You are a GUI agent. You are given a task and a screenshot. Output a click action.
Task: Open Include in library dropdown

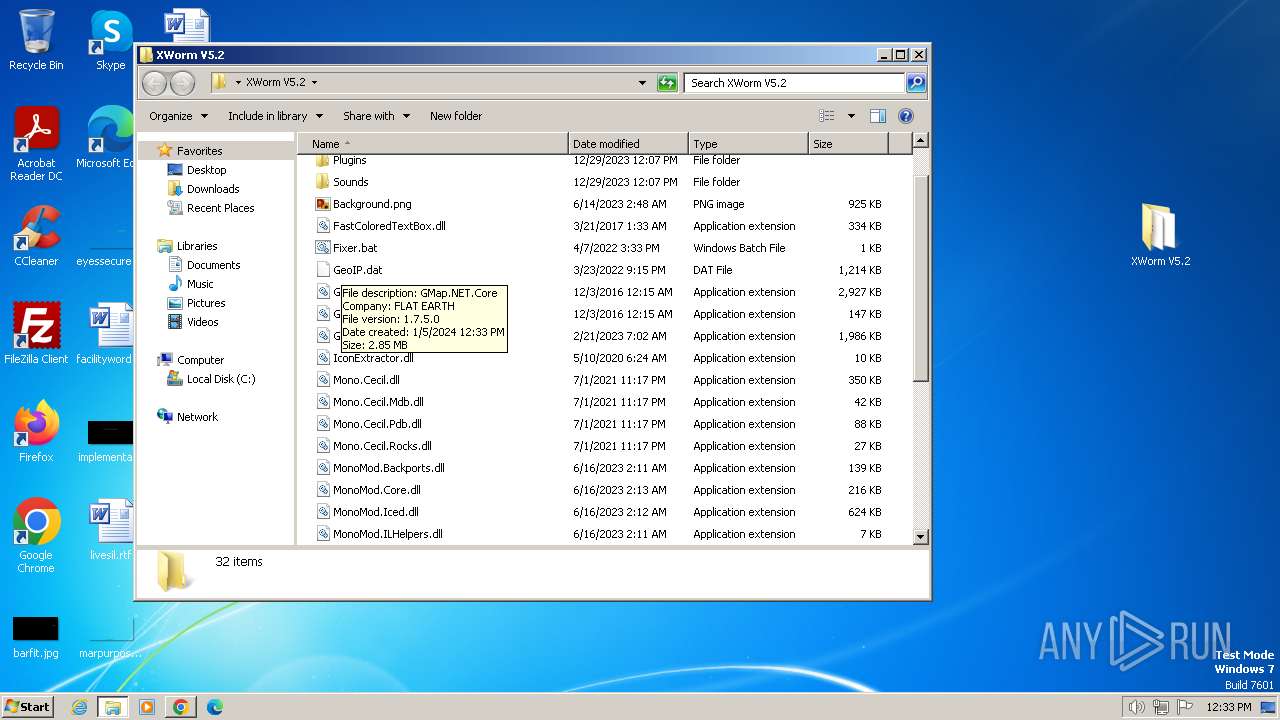tap(275, 116)
